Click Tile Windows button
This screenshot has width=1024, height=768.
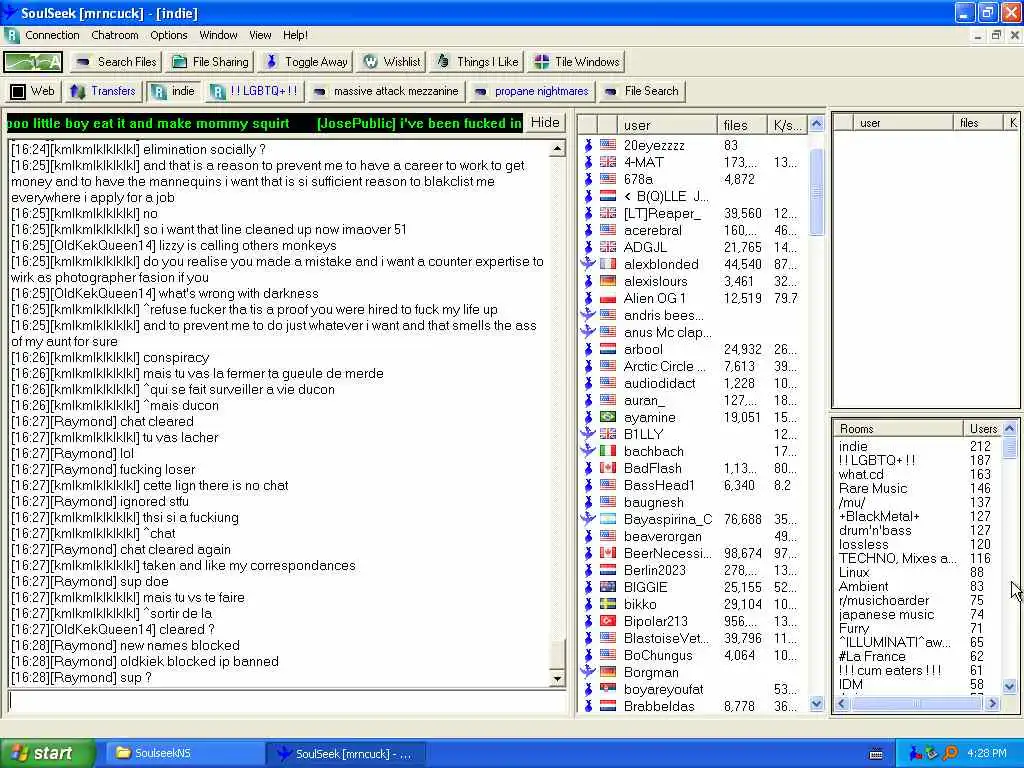[577, 62]
